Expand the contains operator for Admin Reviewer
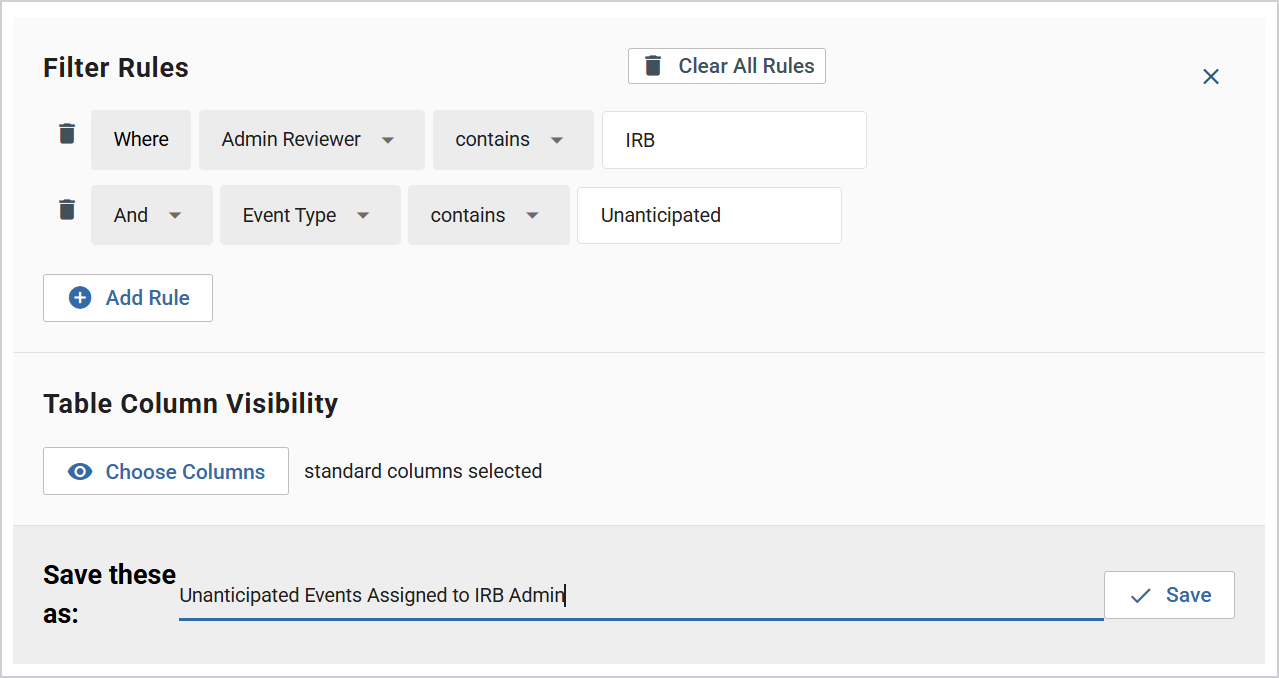The width and height of the screenshot is (1279, 678). (x=512, y=140)
